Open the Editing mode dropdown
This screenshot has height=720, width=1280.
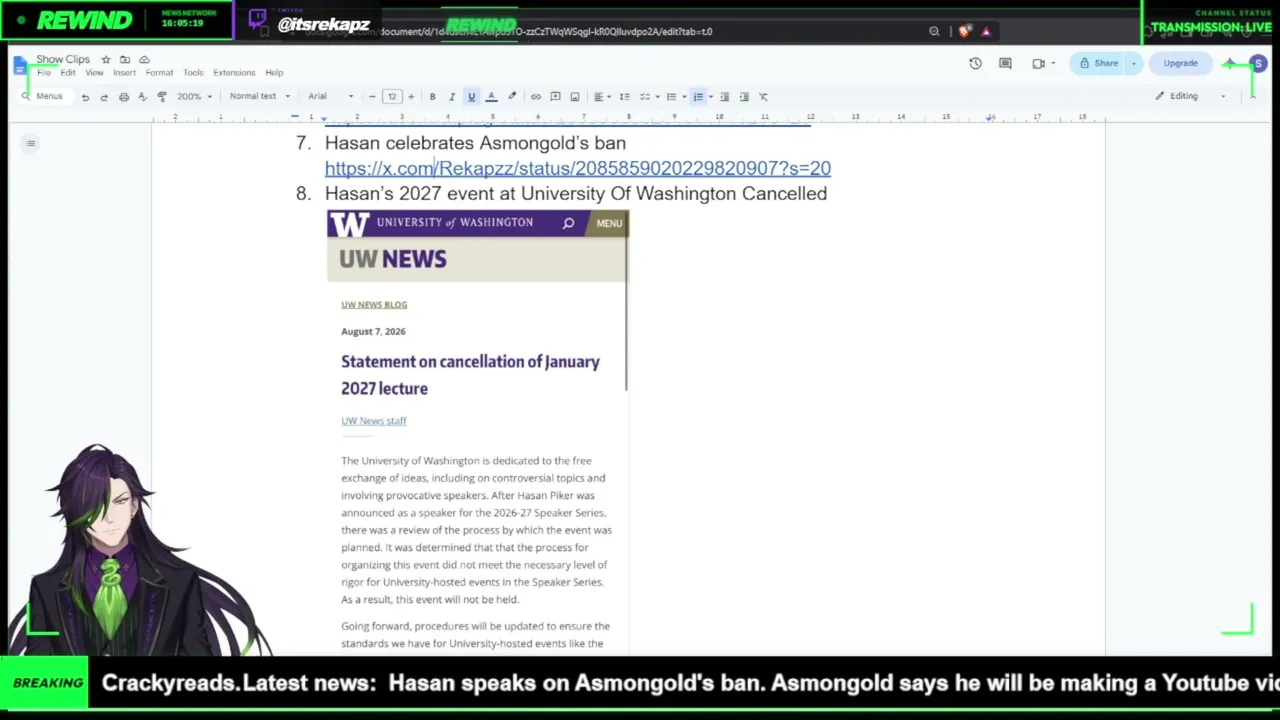pos(1189,96)
